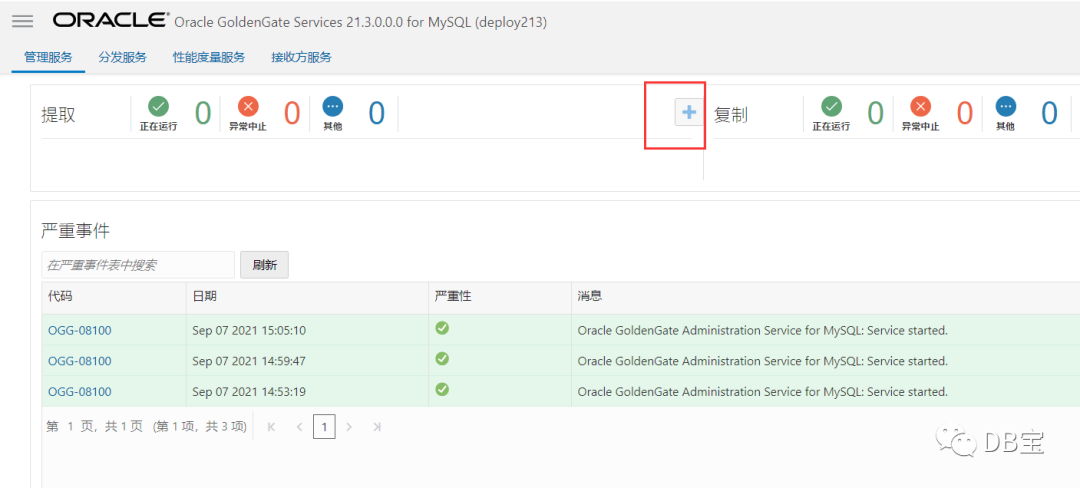1080x488 pixels.
Task: Click date Sep 07 2021 15:05:10
Action: coord(249,330)
